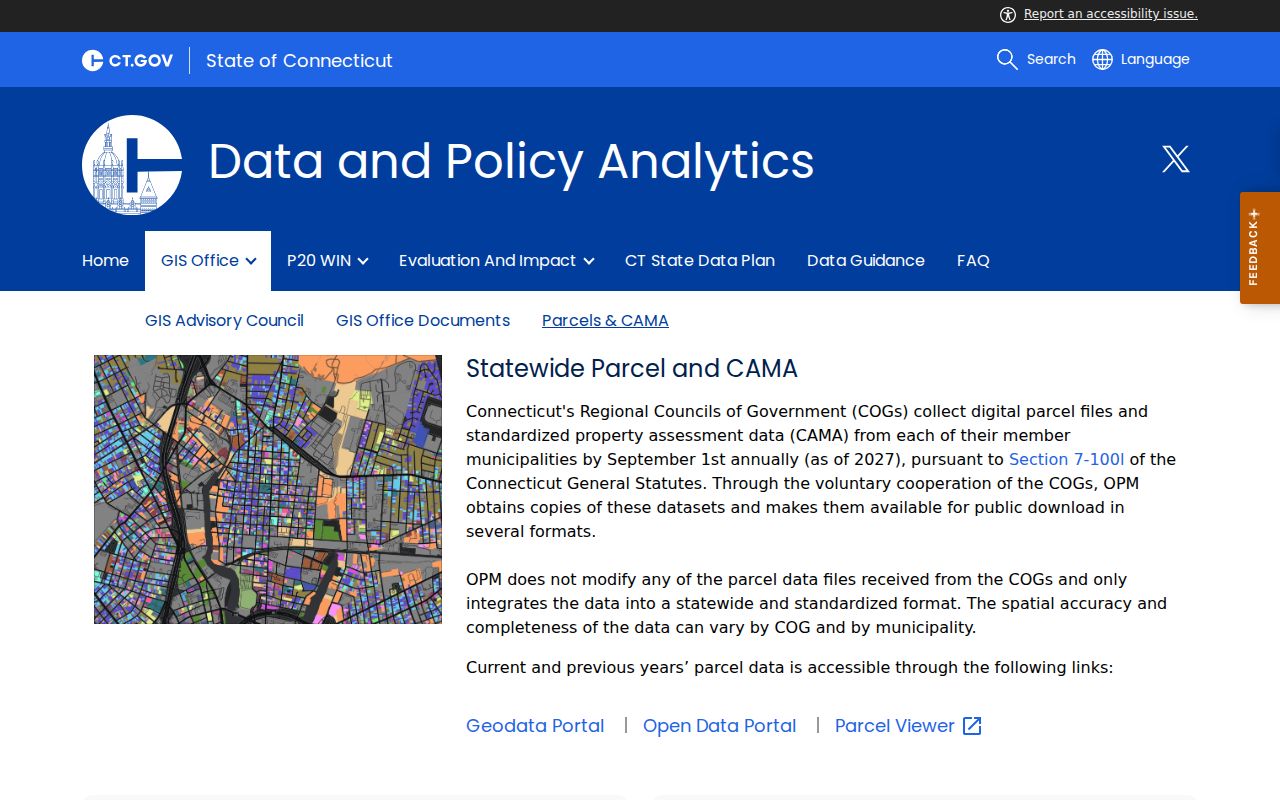The width and height of the screenshot is (1280, 800).
Task: Open the Parcel Viewer link
Action: point(895,726)
